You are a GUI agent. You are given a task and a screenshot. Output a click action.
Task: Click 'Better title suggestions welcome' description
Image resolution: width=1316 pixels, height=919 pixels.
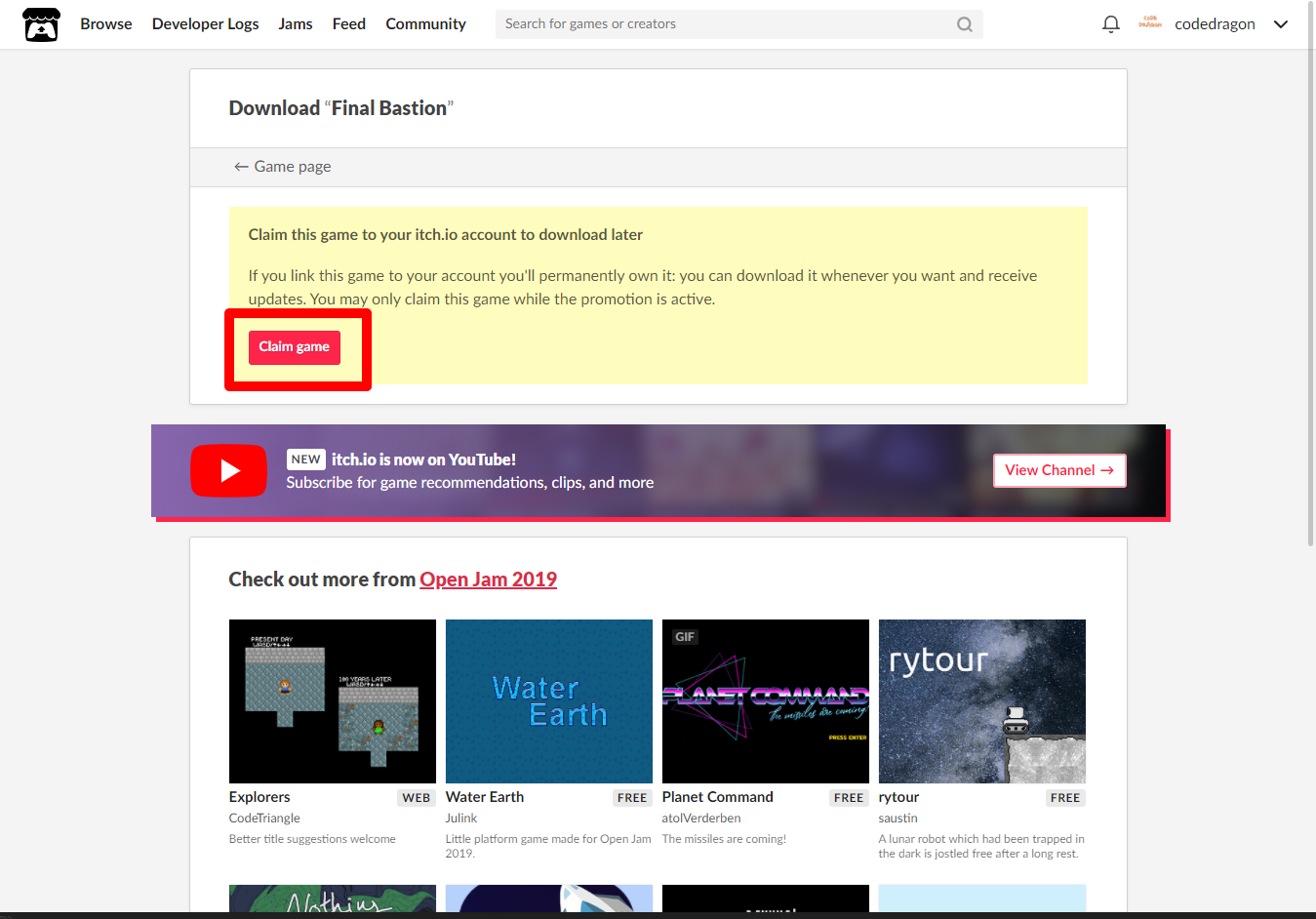tap(312, 839)
